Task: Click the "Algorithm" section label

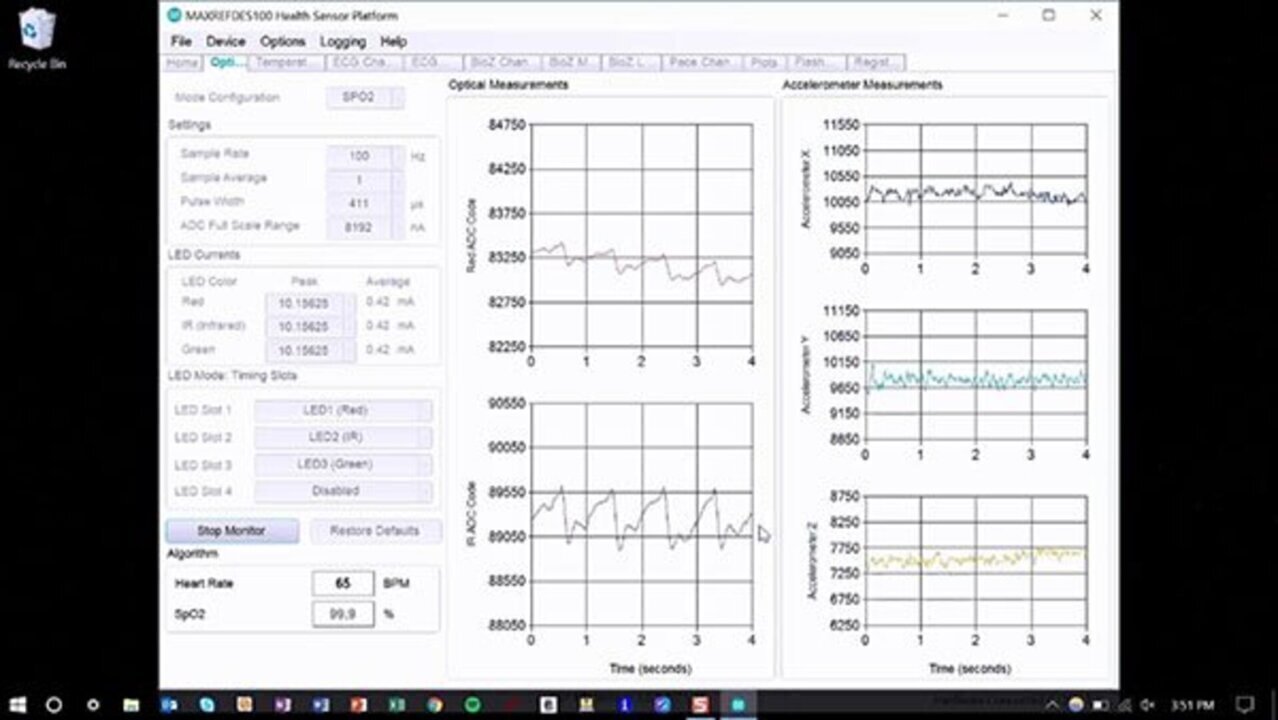Action: 192,553
